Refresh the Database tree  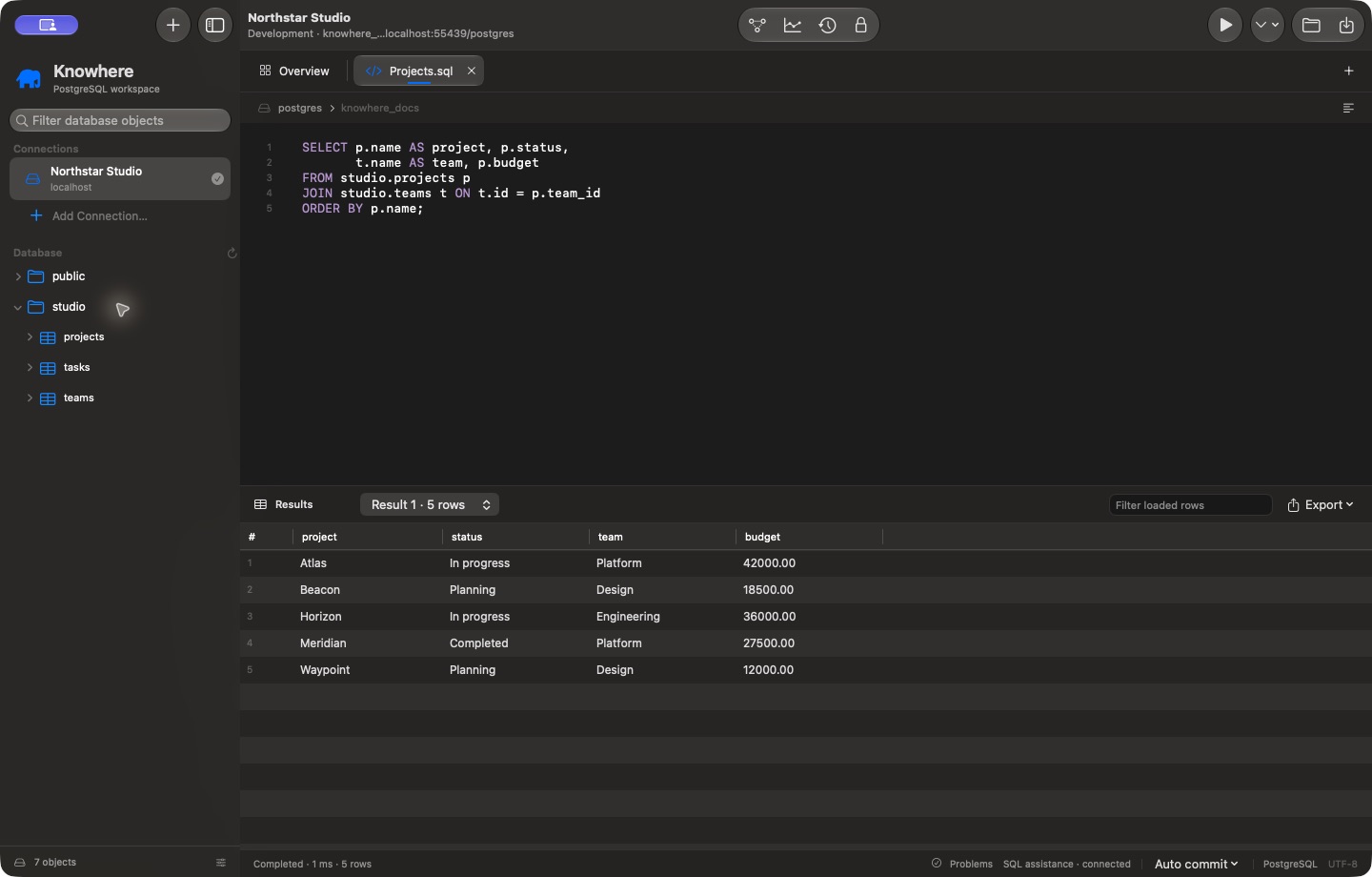pyautogui.click(x=232, y=253)
